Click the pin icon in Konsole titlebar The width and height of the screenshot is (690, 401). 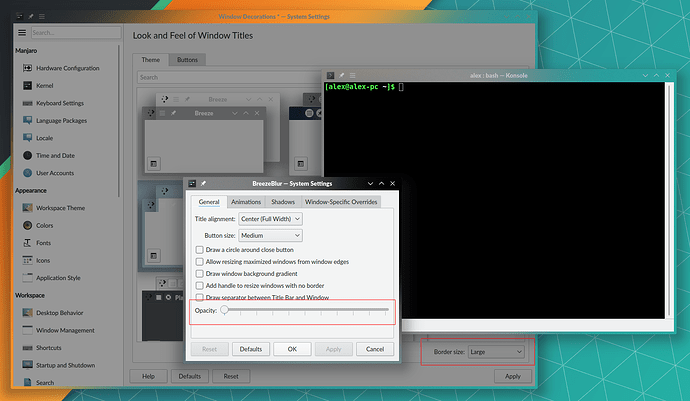tap(342, 76)
